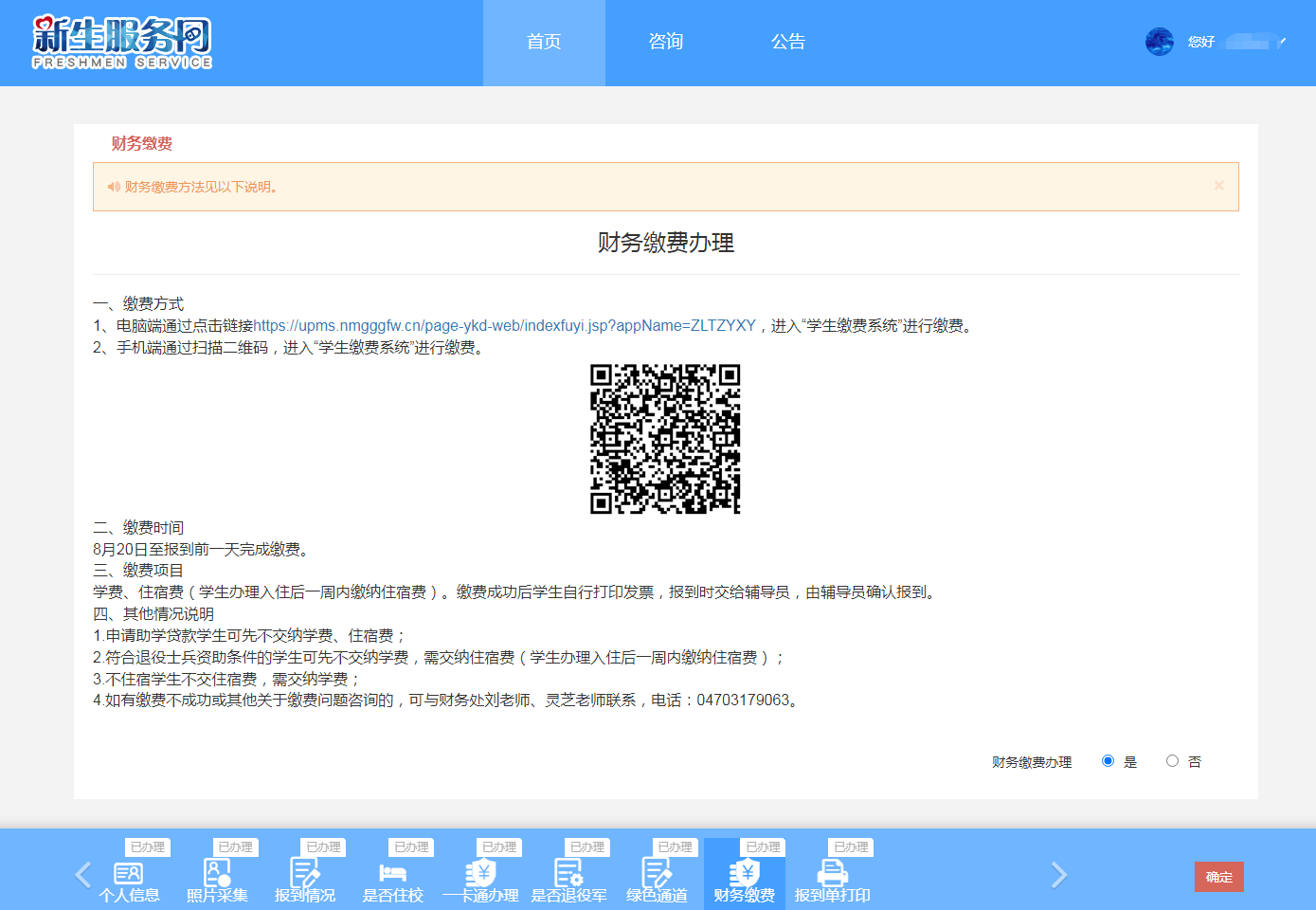The width and height of the screenshot is (1316, 910).
Task: Select 是 for 财务缴费办理
Action: click(x=1108, y=761)
